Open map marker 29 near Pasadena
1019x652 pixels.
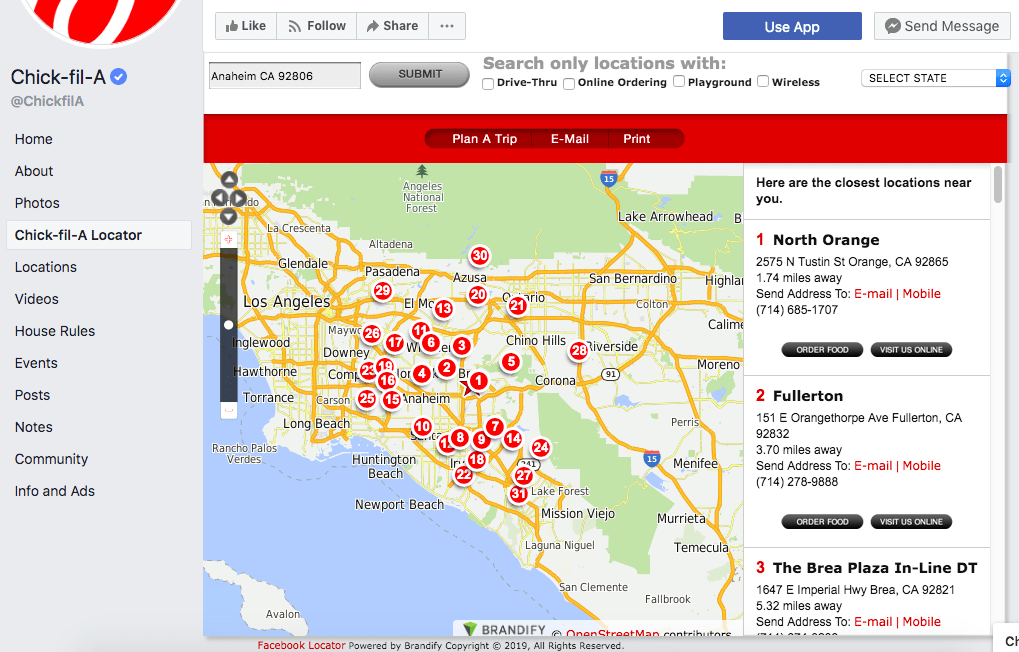[x=383, y=291]
